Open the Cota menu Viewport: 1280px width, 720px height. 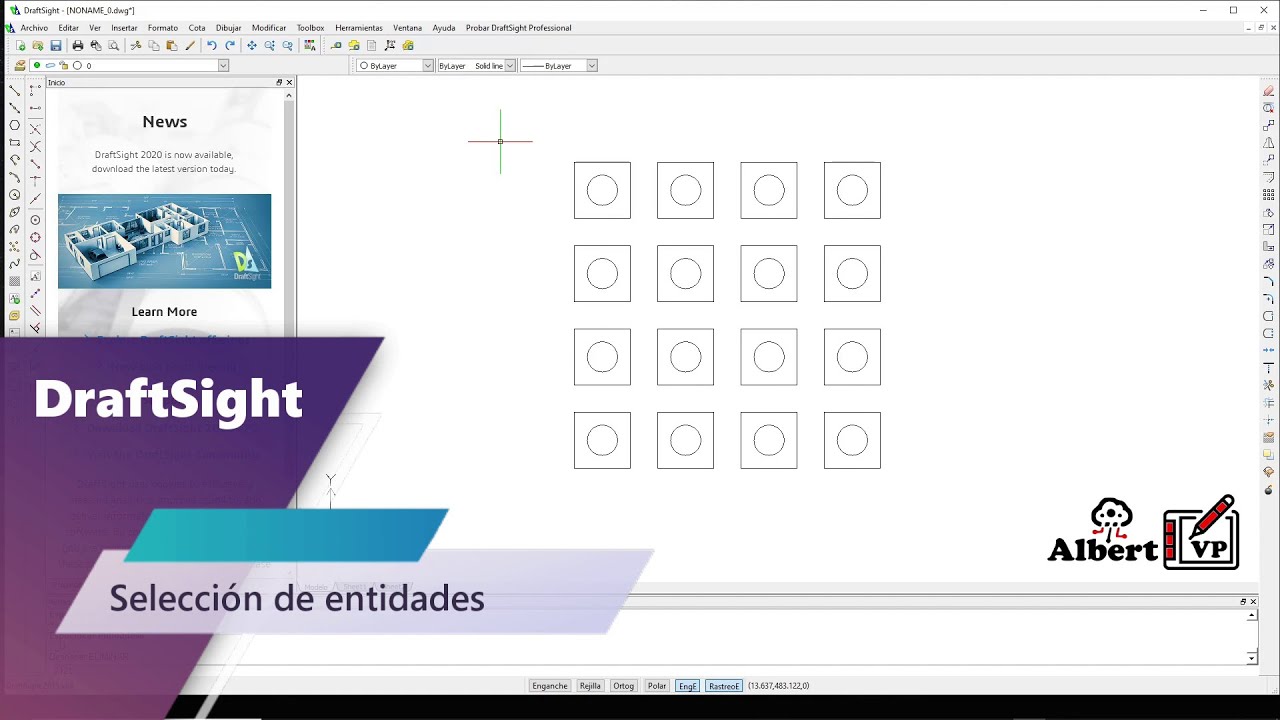point(197,28)
